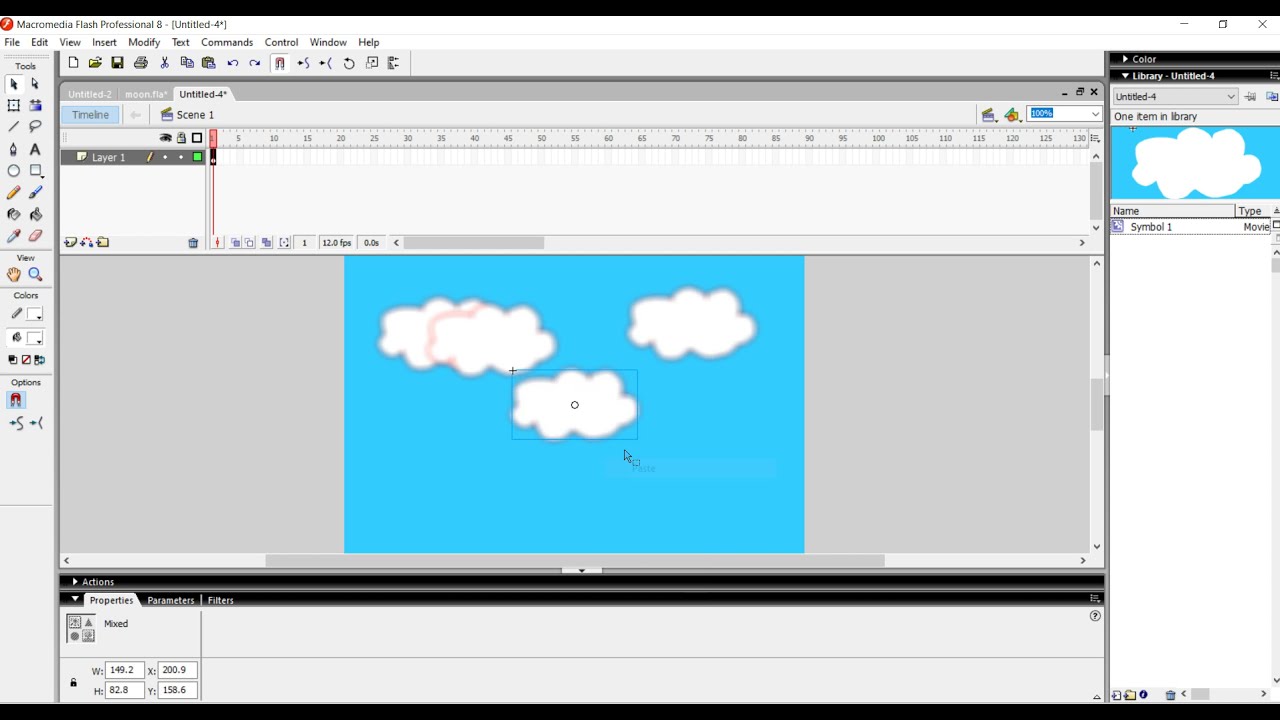This screenshot has width=1280, height=720.
Task: Toggle show/hide all layers eye icon
Action: tap(165, 138)
